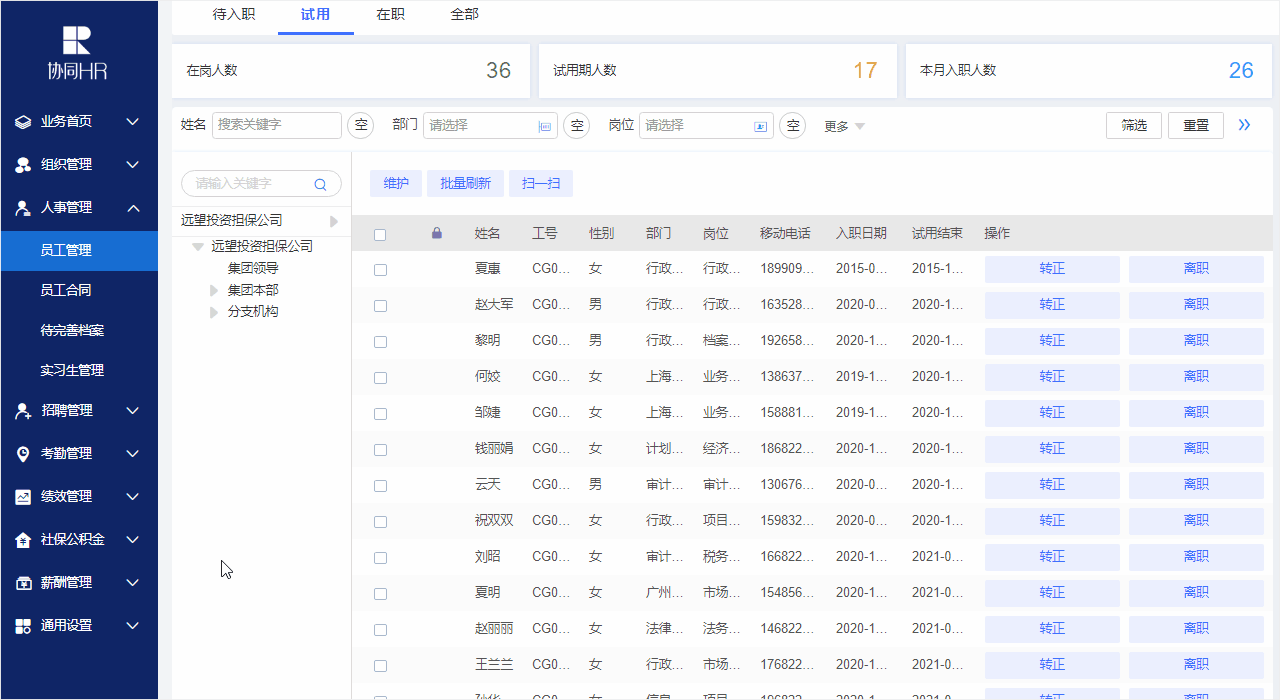
Task: Check the row for 赵大军
Action: (380, 306)
